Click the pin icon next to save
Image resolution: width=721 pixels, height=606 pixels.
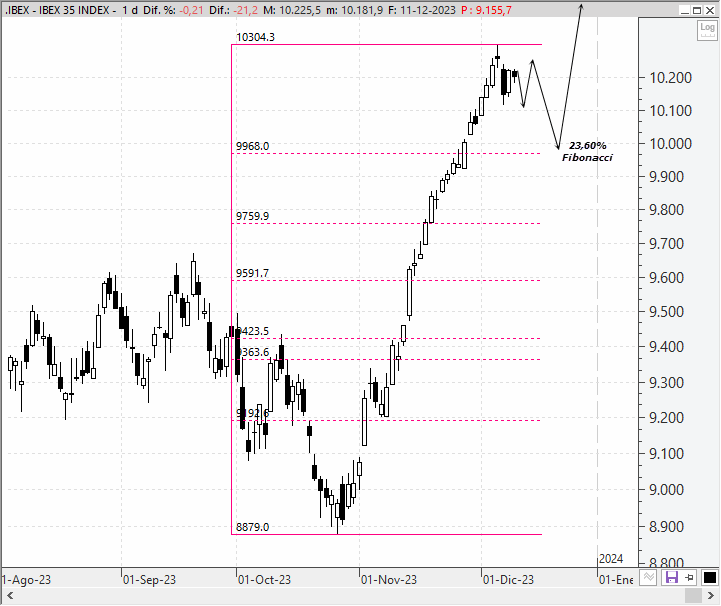point(689,577)
